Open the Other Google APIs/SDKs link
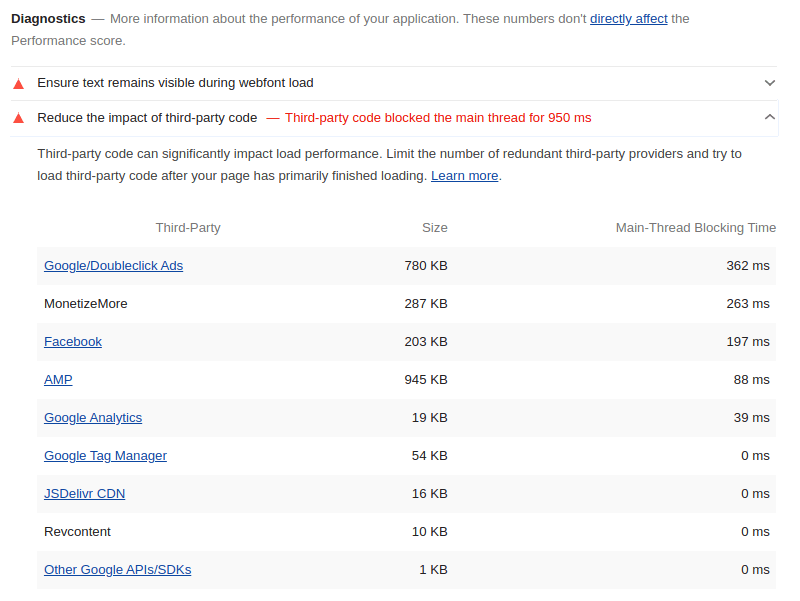 point(117,570)
